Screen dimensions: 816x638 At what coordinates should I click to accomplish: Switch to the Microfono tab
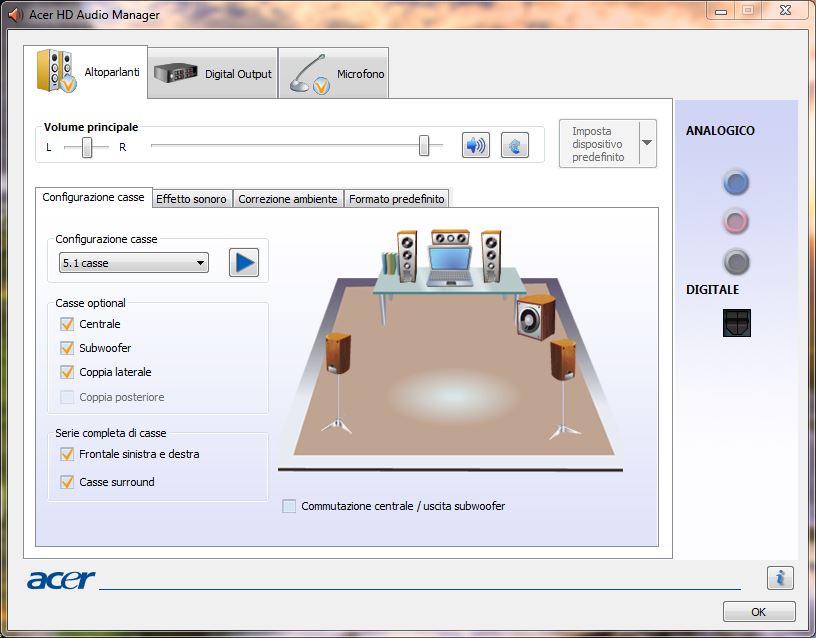pos(334,73)
